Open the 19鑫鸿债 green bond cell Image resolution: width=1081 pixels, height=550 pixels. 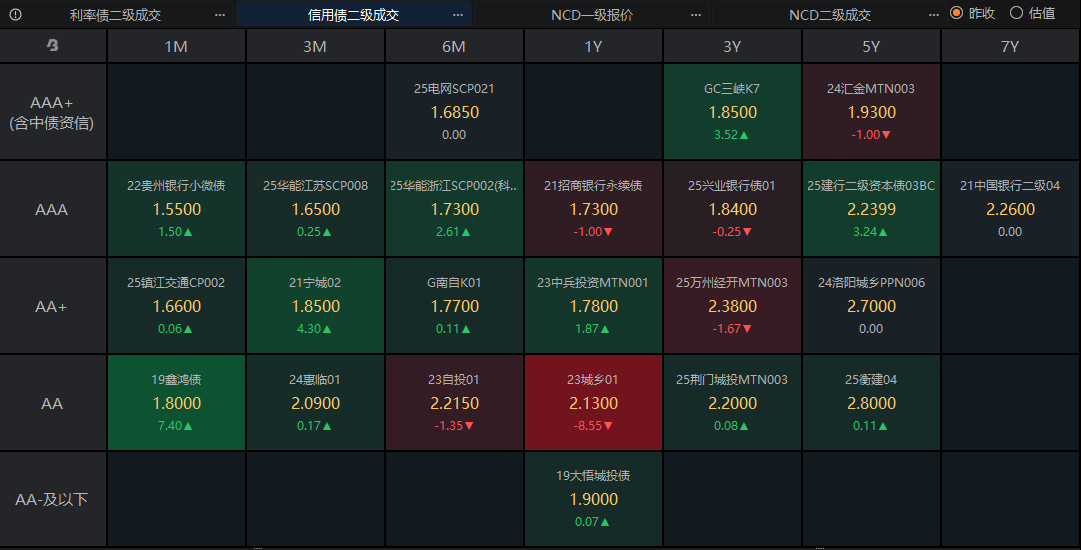[x=177, y=402]
